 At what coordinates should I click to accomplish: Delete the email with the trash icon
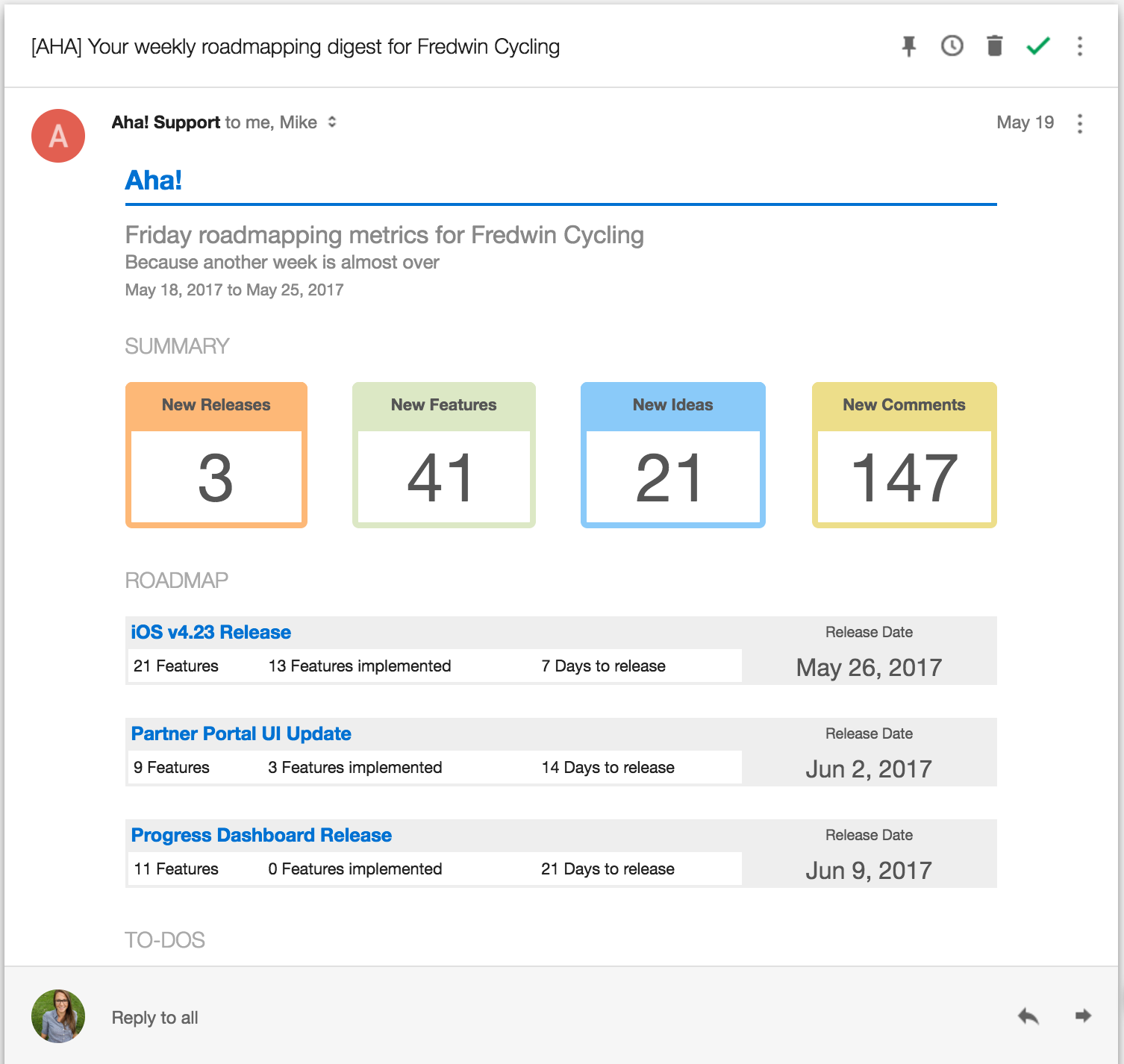coord(994,46)
